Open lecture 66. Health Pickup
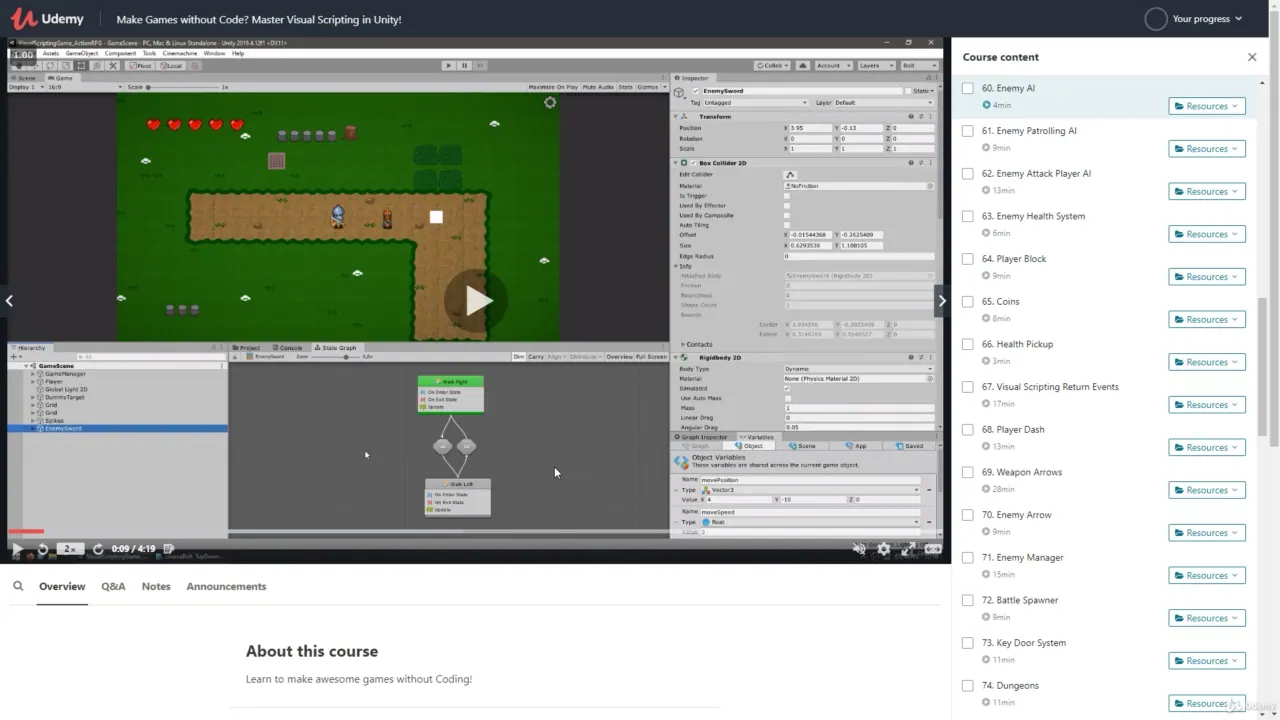This screenshot has width=1280, height=720. coord(1017,344)
